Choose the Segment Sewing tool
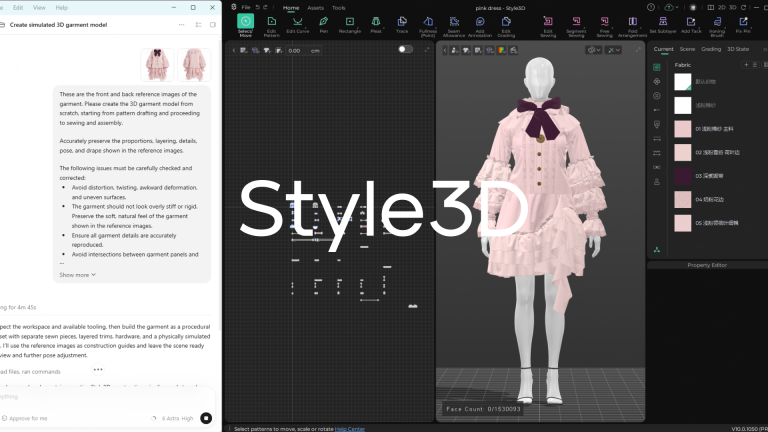This screenshot has height=432, width=768. click(576, 26)
